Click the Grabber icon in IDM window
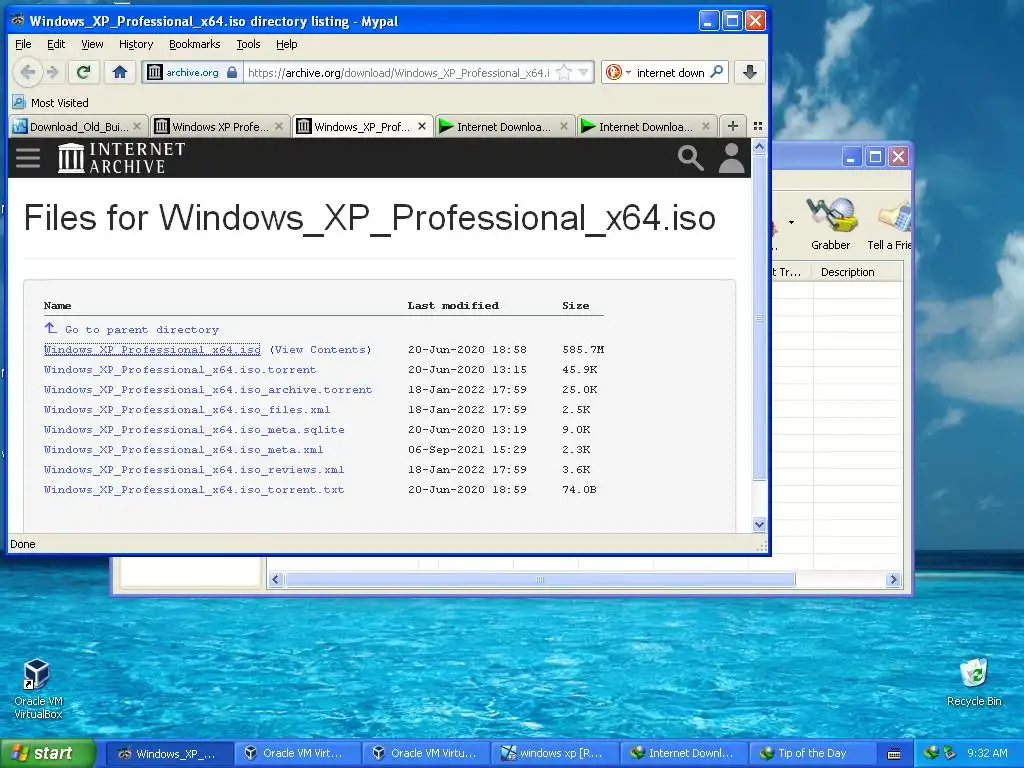Viewport: 1024px width, 768px height. [830, 224]
